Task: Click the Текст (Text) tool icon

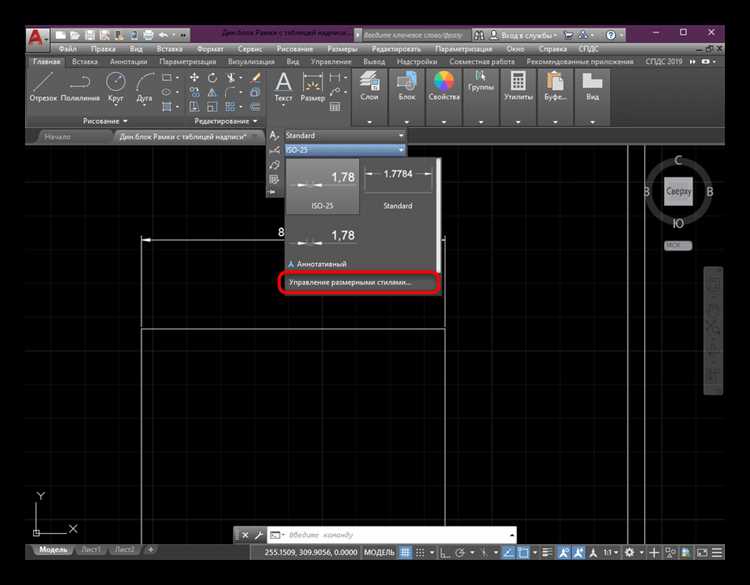Action: click(284, 84)
